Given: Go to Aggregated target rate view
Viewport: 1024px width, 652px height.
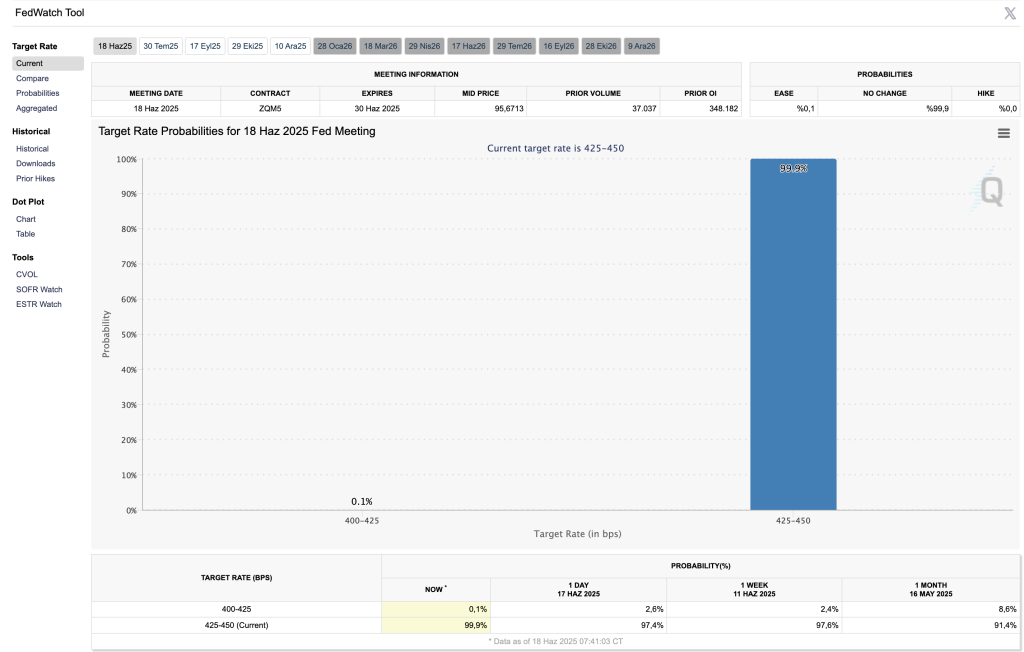Looking at the screenshot, I should point(36,108).
